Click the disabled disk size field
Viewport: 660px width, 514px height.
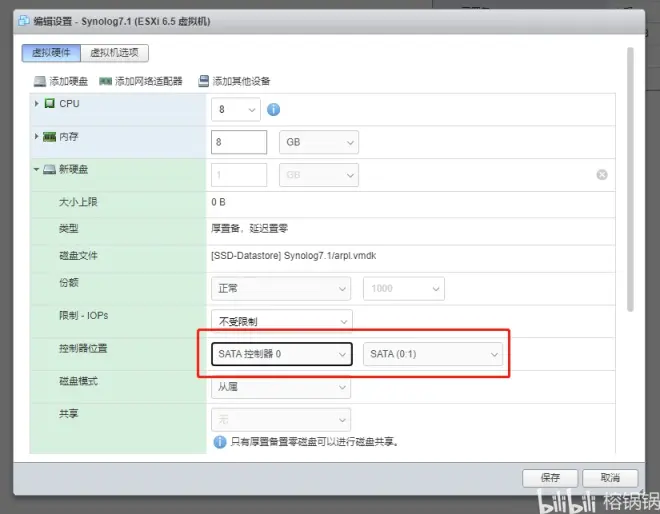point(239,175)
